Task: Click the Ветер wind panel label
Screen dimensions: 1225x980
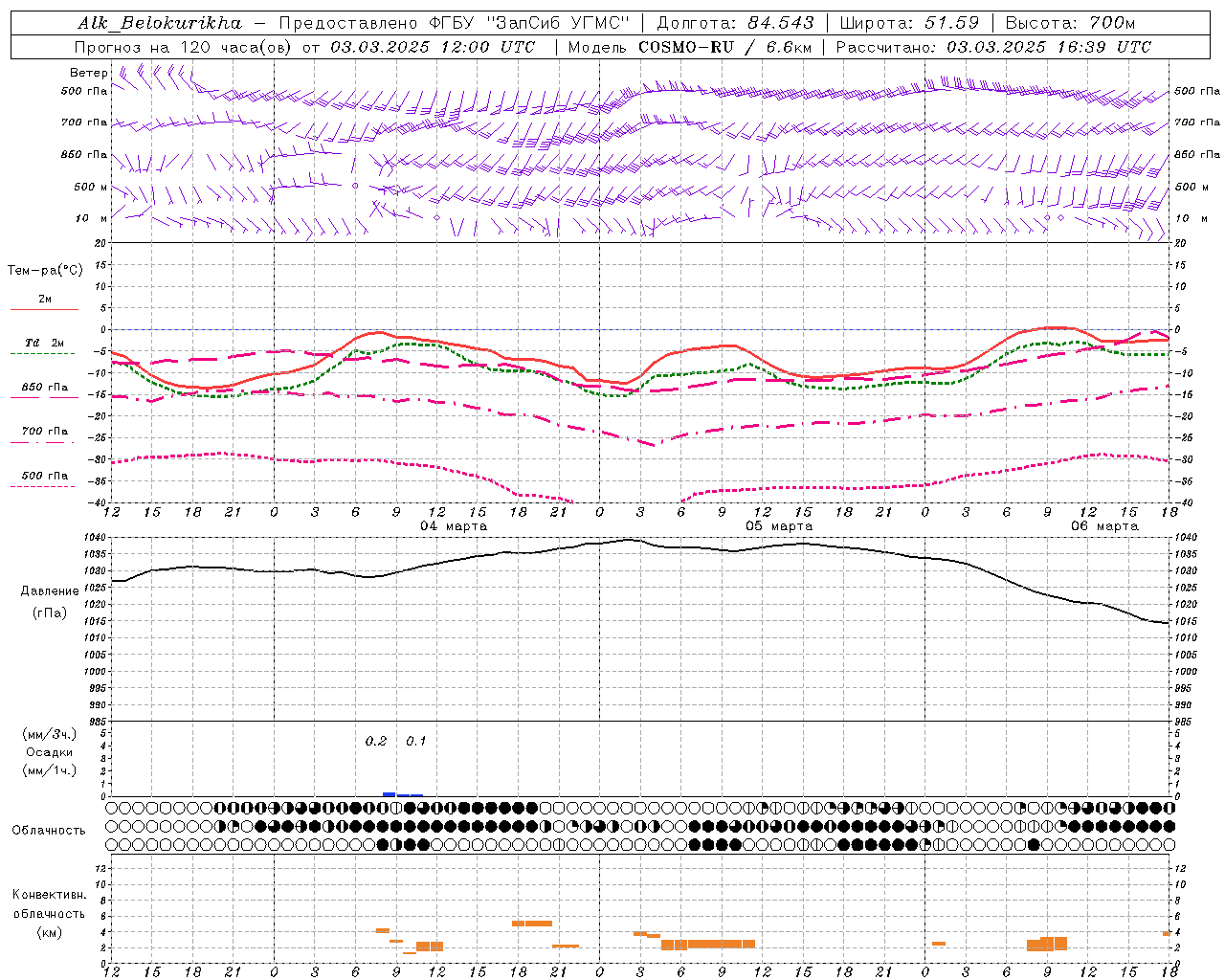Action: pos(89,73)
